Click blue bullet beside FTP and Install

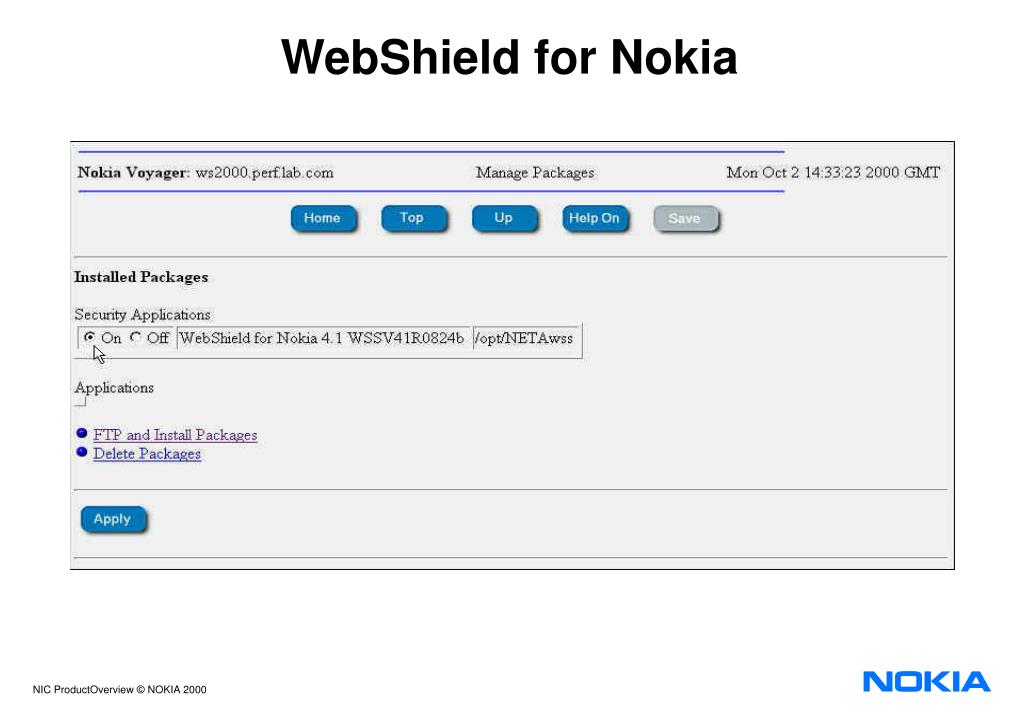(82, 433)
